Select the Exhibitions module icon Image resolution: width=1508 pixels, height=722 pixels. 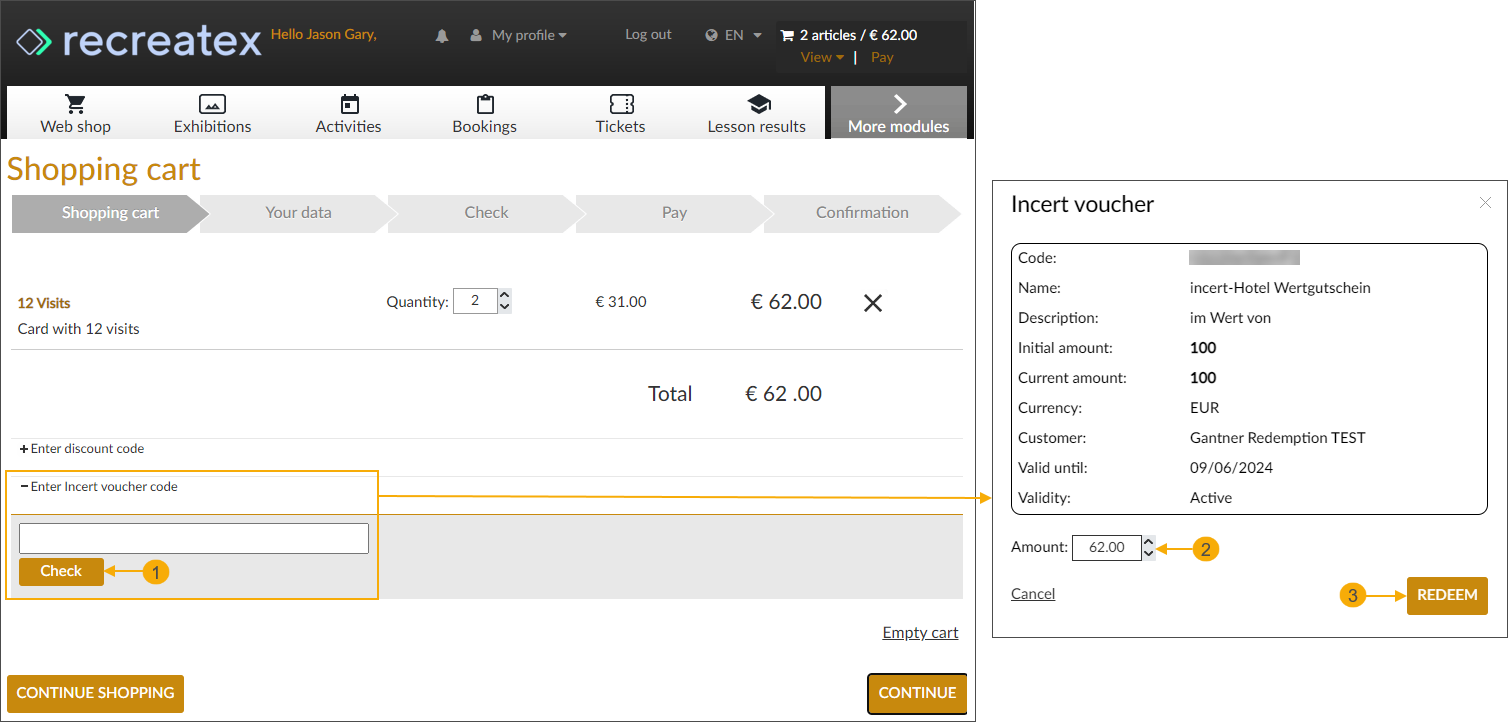pos(212,104)
